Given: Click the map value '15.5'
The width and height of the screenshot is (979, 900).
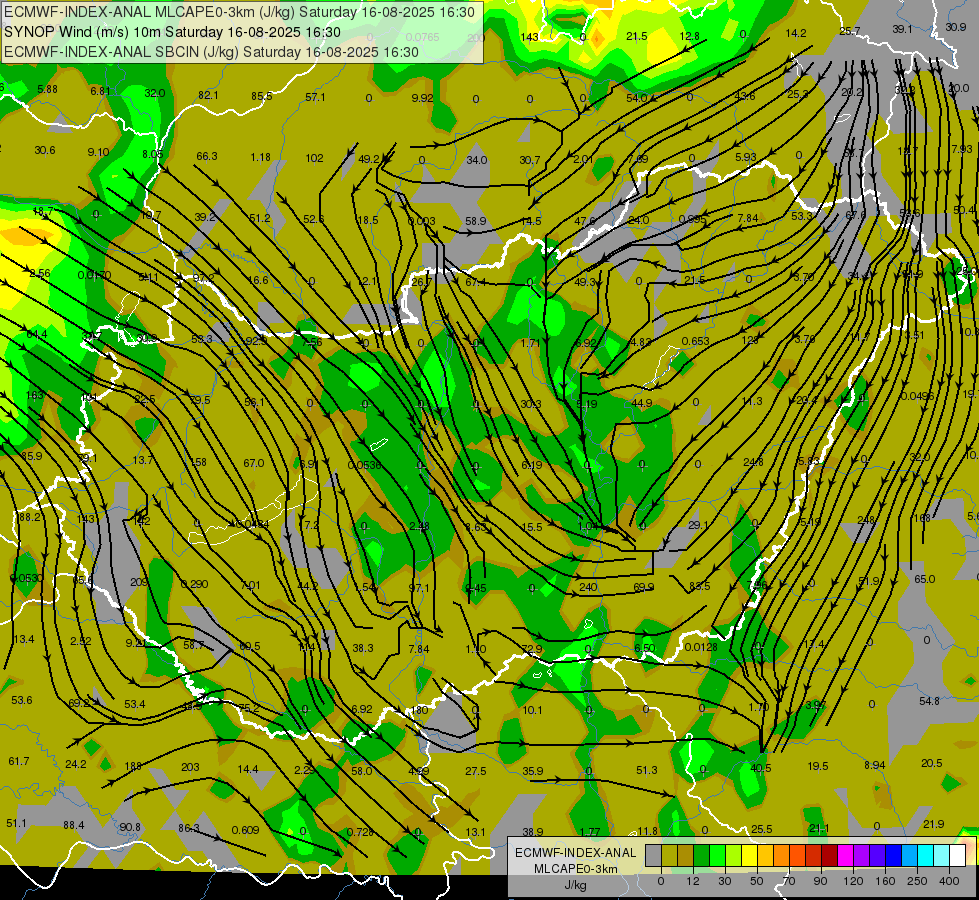Looking at the screenshot, I should (531, 527).
